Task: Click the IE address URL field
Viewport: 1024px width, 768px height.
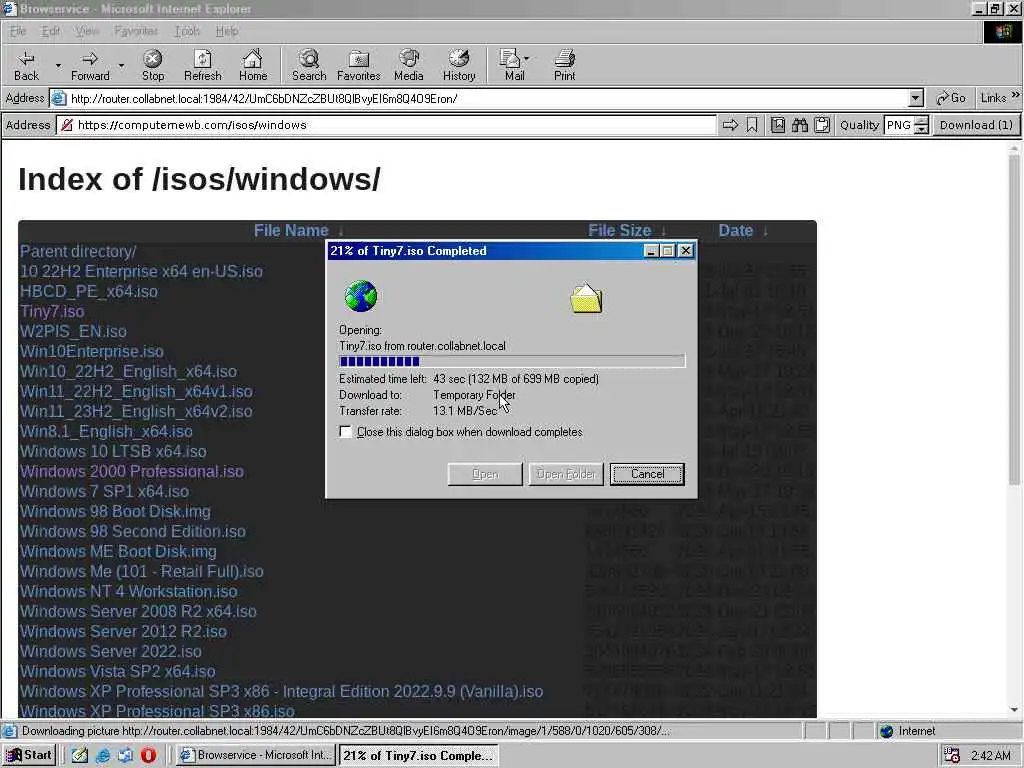Action: click(488, 99)
